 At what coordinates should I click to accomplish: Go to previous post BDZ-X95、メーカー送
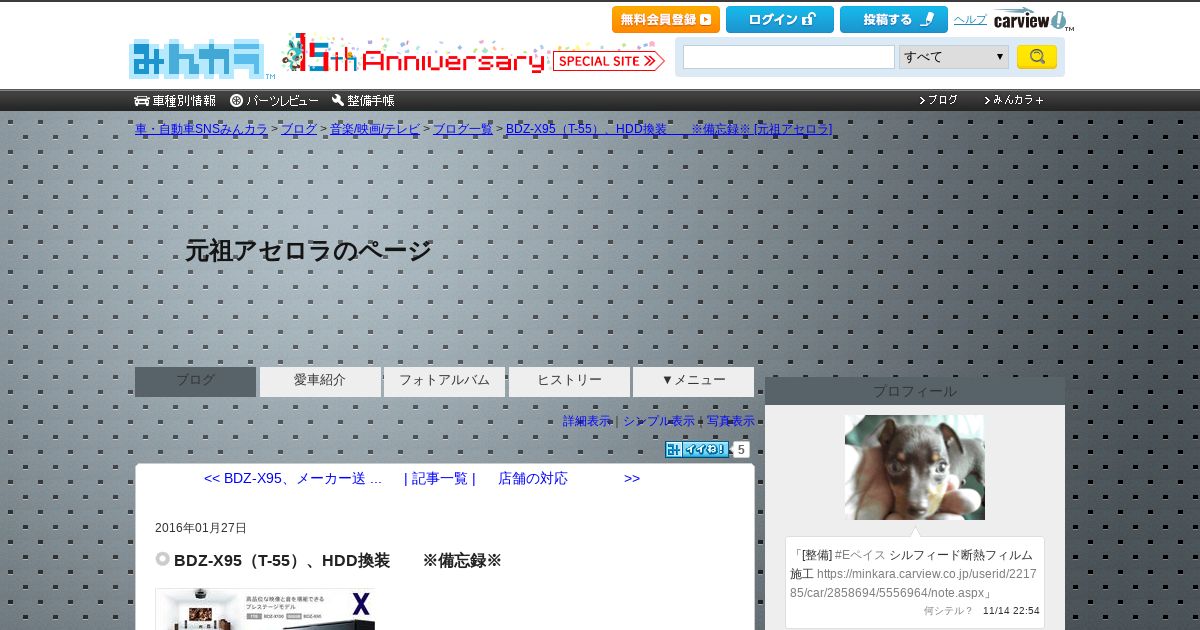pyautogui.click(x=293, y=479)
